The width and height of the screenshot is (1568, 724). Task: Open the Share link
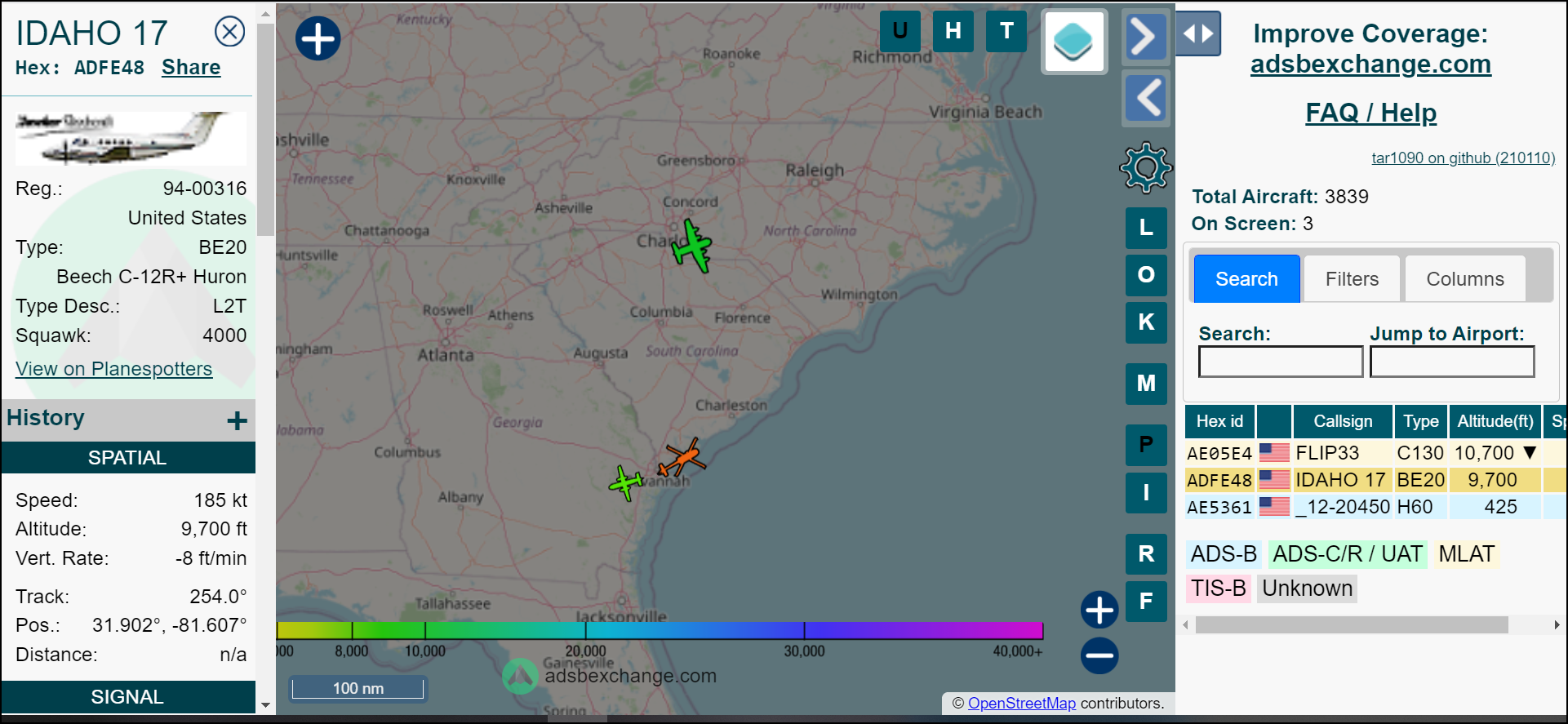tap(191, 68)
